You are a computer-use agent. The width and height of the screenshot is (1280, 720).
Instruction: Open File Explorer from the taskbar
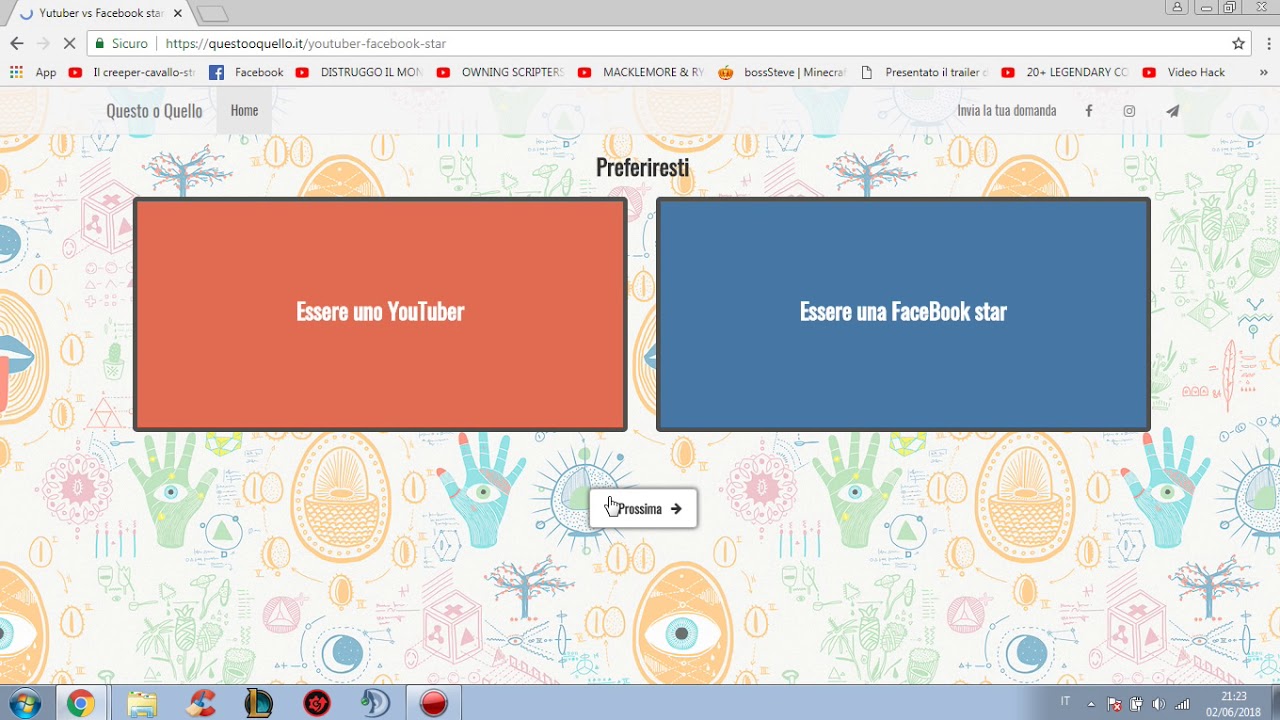pyautogui.click(x=142, y=703)
